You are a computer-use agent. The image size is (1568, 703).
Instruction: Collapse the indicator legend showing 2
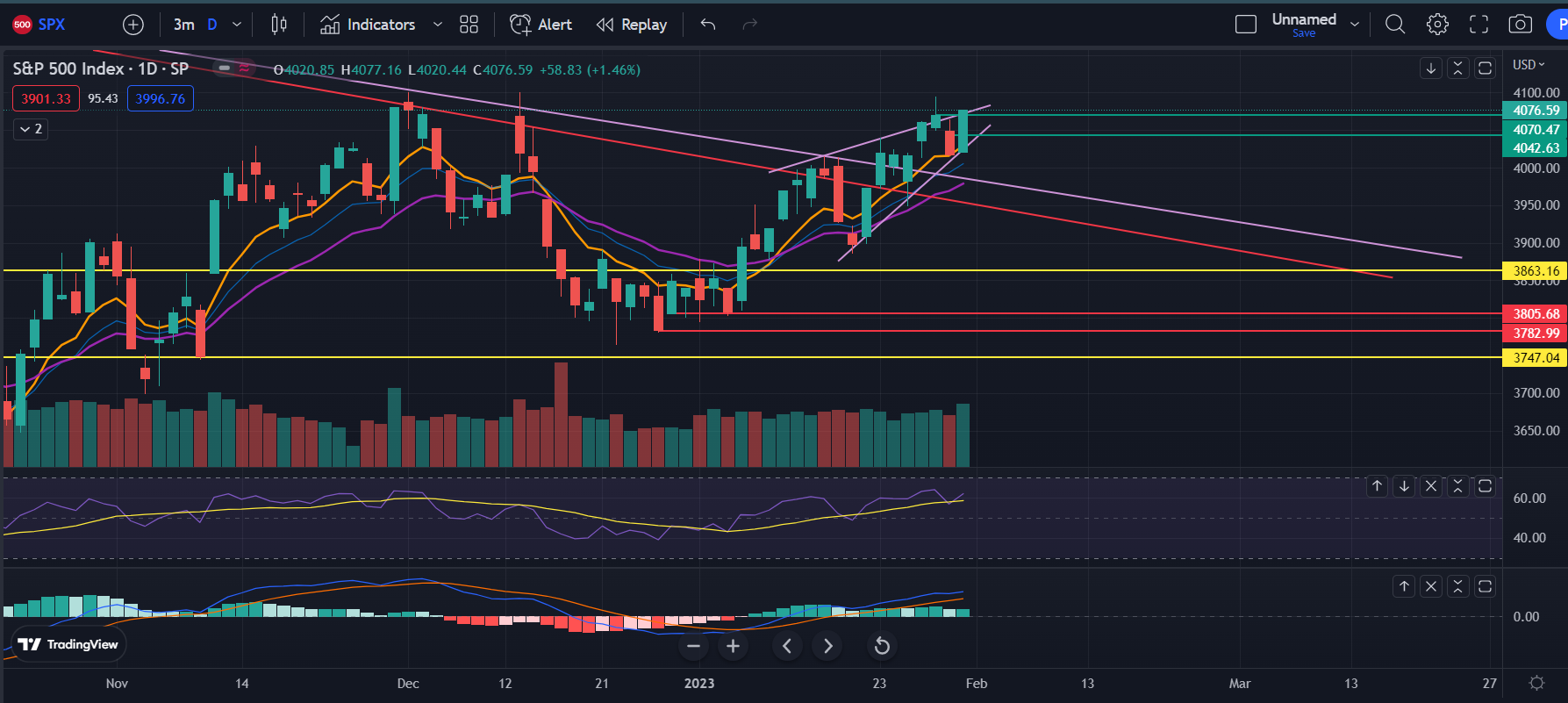[x=31, y=129]
